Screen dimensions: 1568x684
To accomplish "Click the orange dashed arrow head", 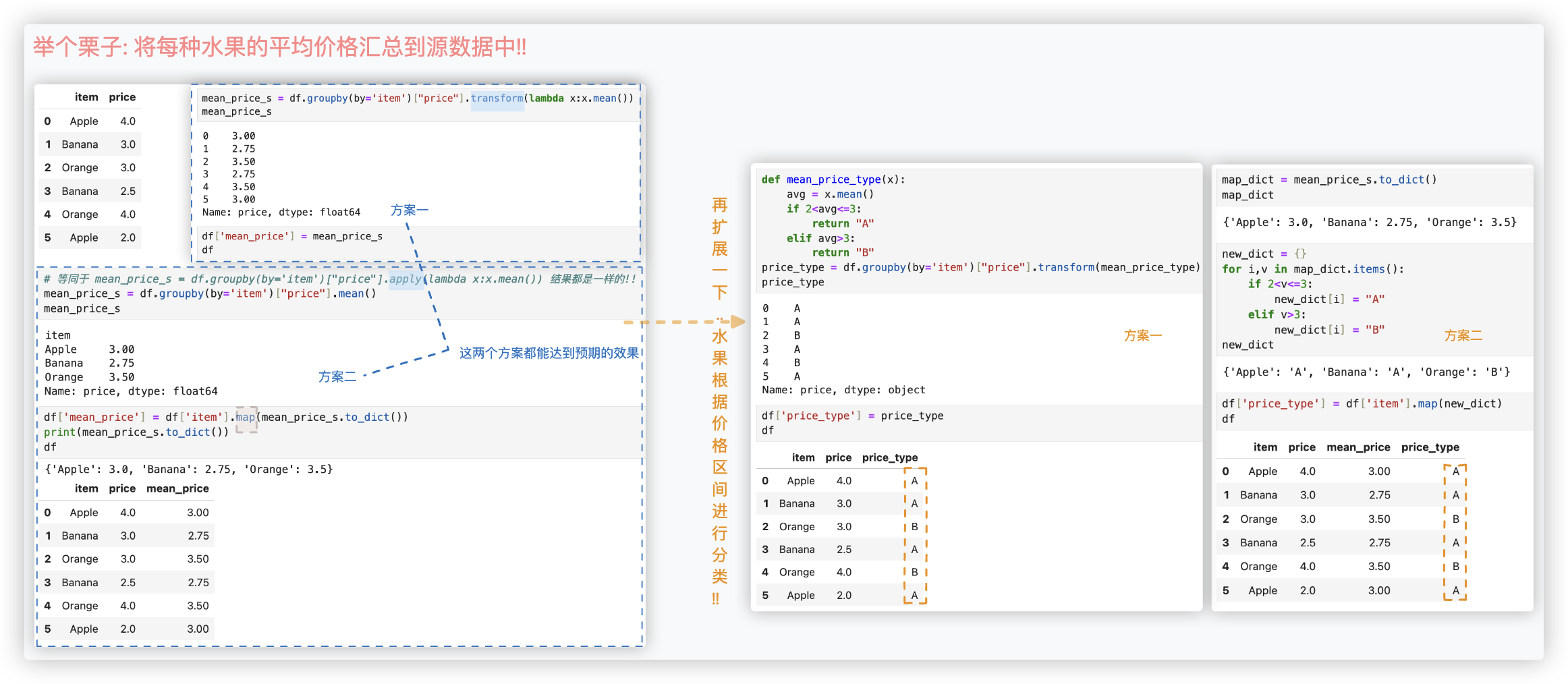I will [x=737, y=322].
